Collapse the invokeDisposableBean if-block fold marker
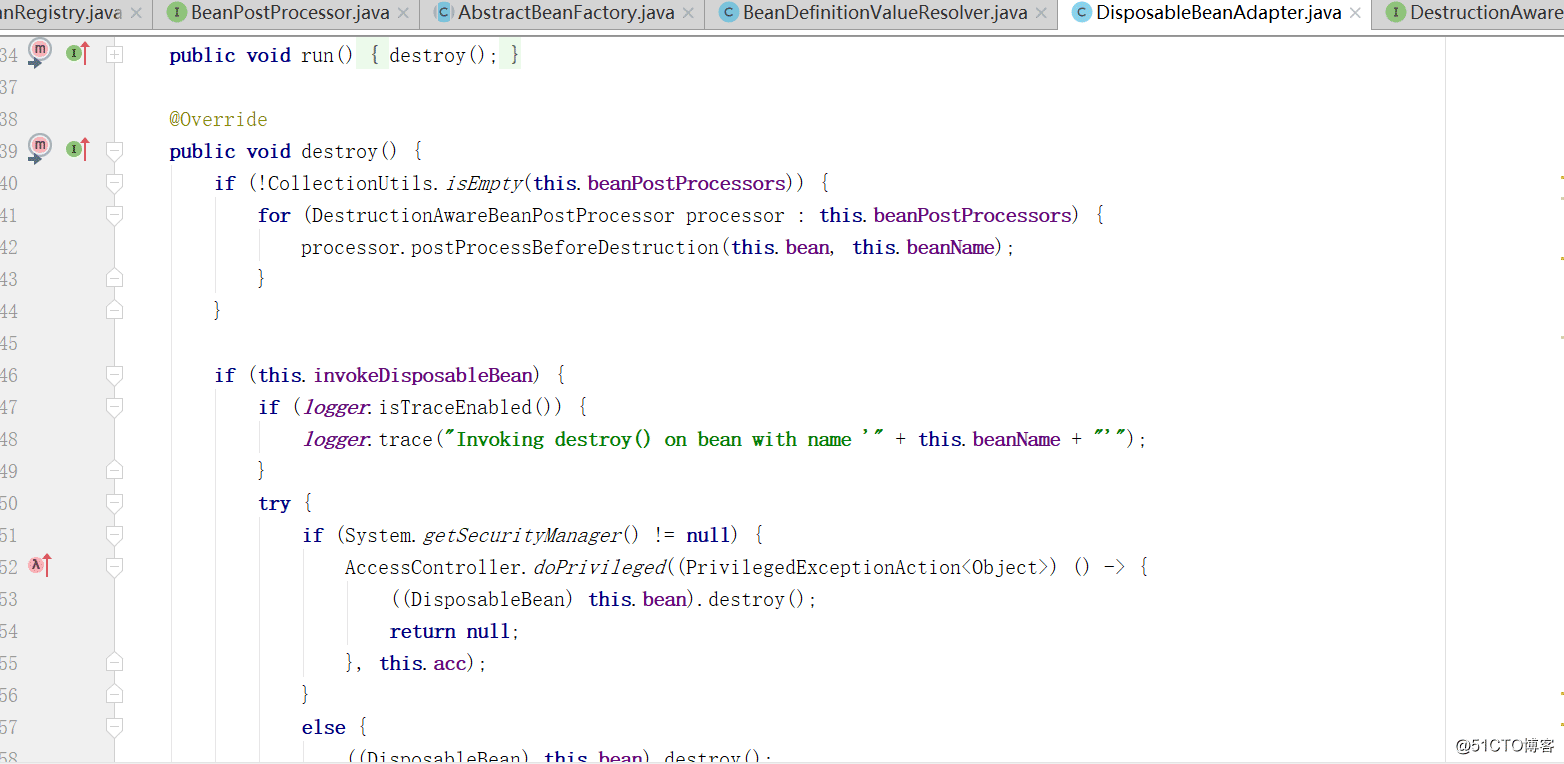This screenshot has width=1564, height=764. point(115,375)
